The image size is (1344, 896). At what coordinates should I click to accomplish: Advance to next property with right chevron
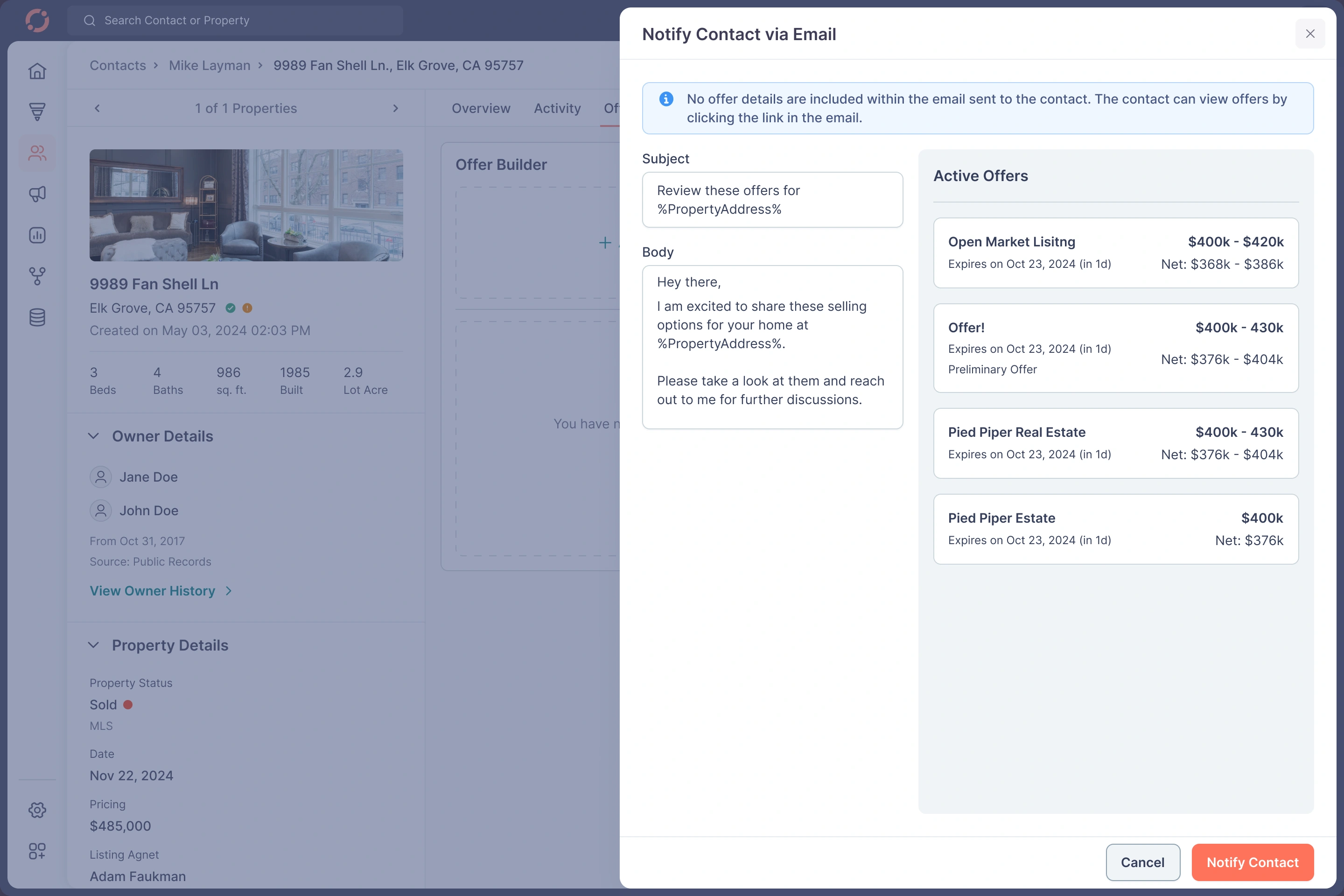point(396,108)
